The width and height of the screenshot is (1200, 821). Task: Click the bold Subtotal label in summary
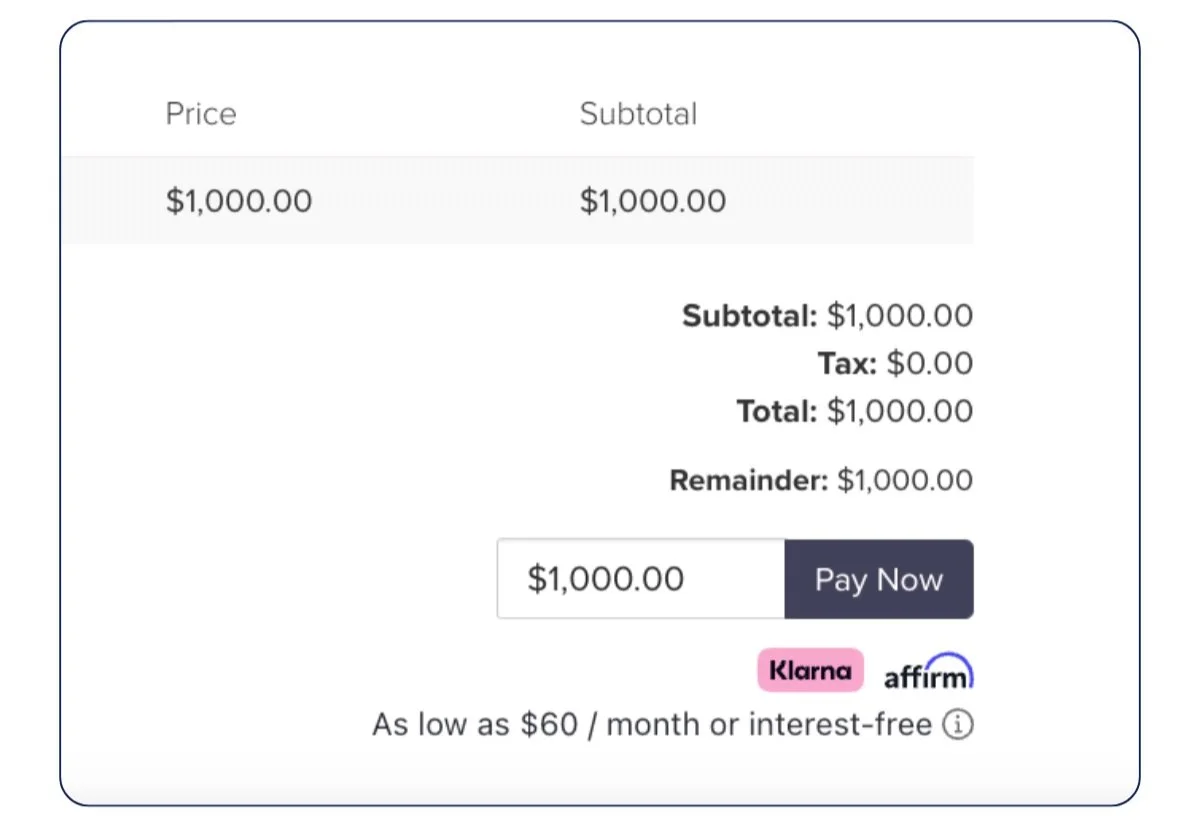pyautogui.click(x=750, y=317)
